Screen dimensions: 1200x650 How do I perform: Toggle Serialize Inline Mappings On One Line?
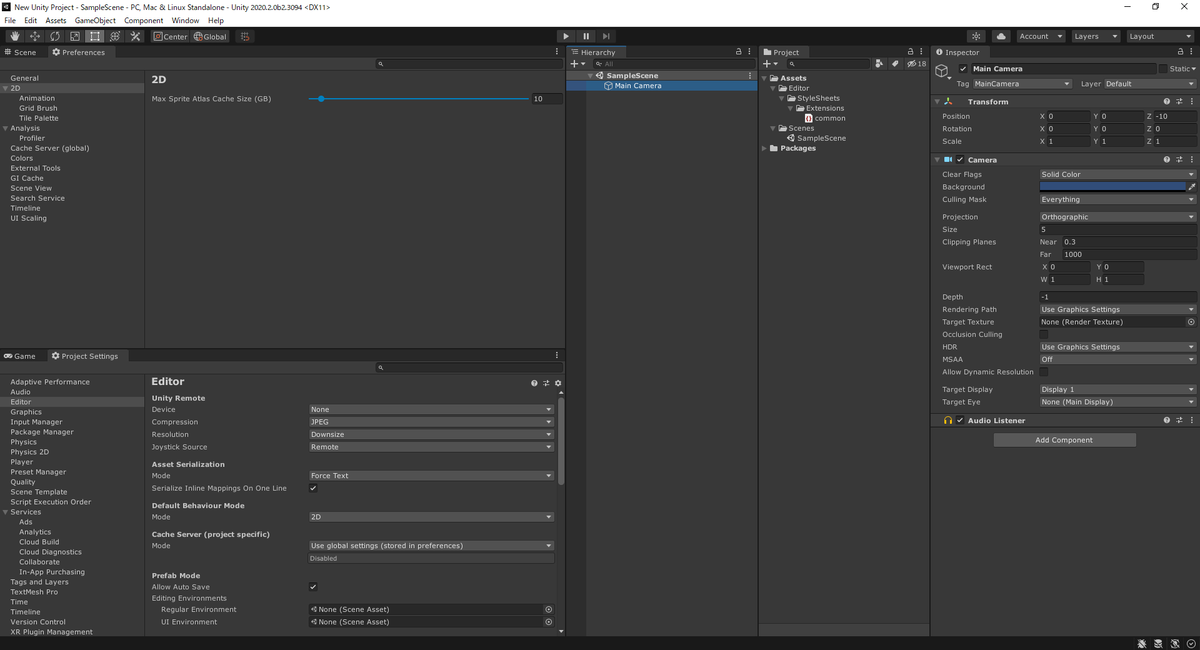313,488
